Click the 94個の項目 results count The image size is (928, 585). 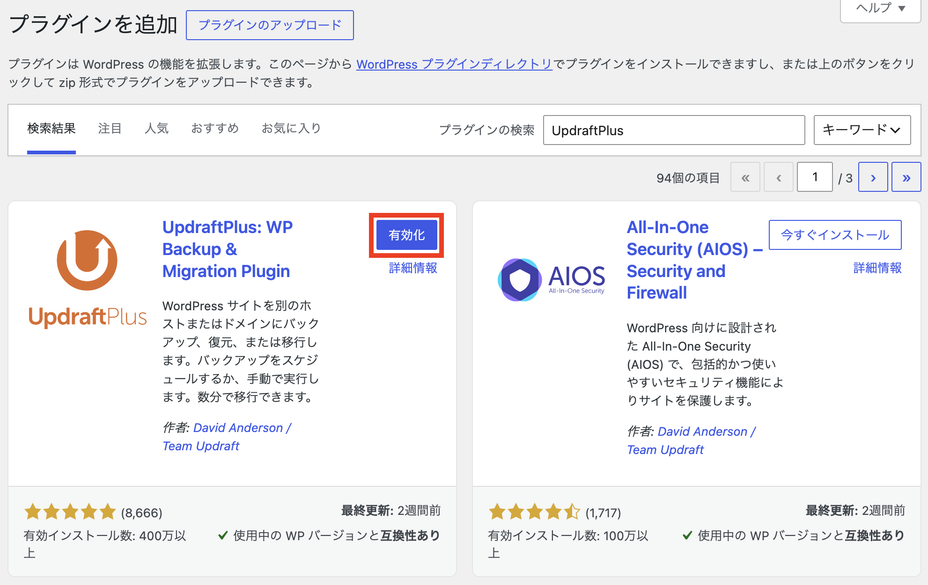(x=688, y=178)
